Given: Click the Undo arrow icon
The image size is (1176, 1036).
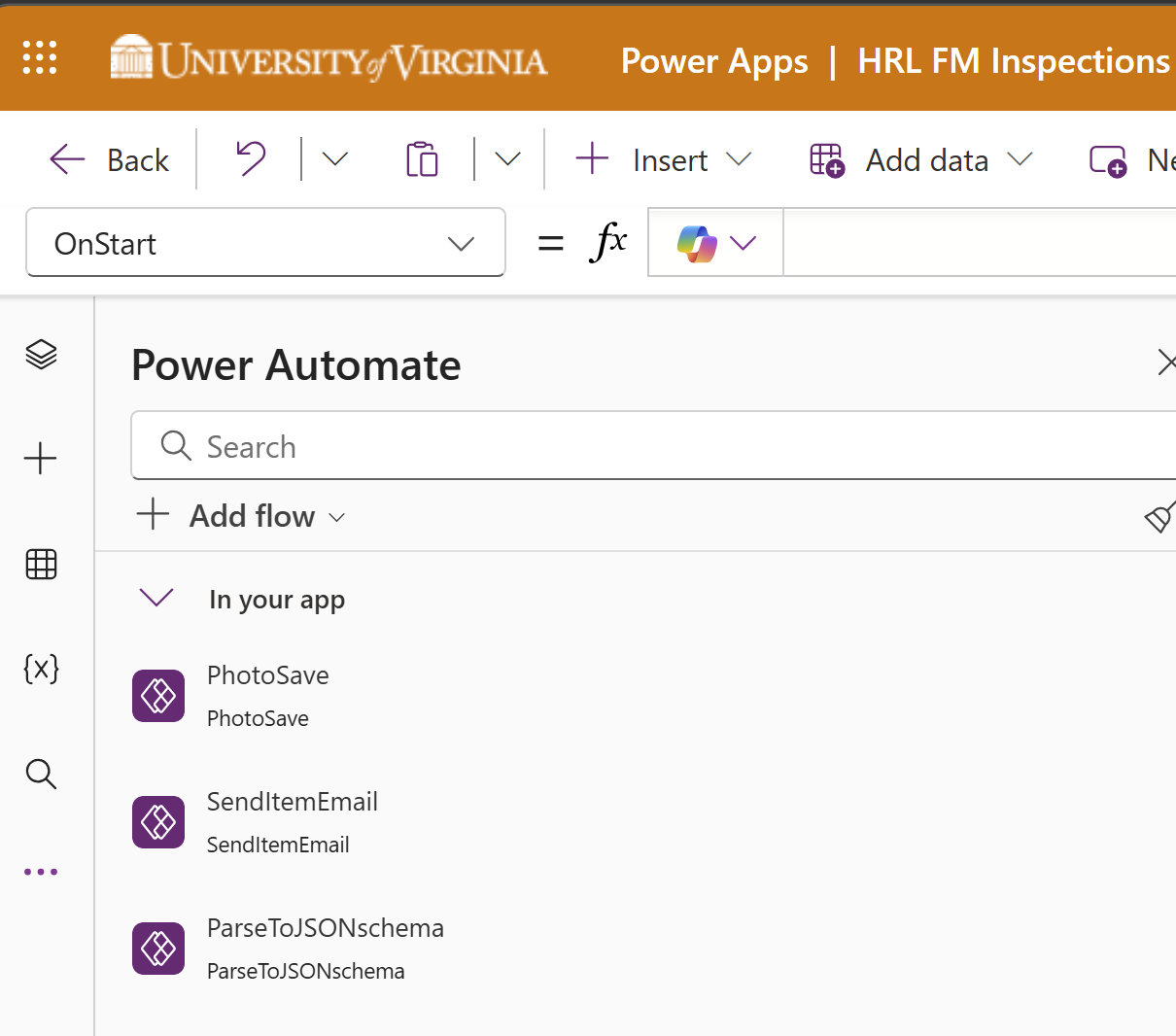Looking at the screenshot, I should (251, 158).
